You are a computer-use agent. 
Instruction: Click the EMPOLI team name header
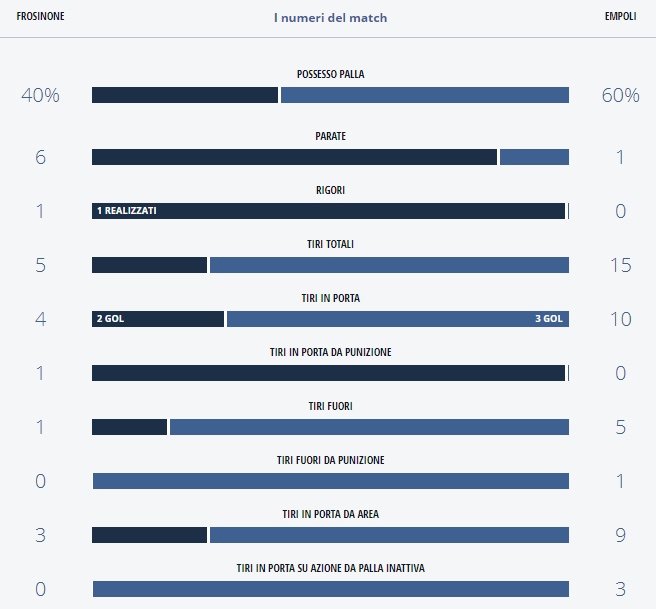click(620, 17)
